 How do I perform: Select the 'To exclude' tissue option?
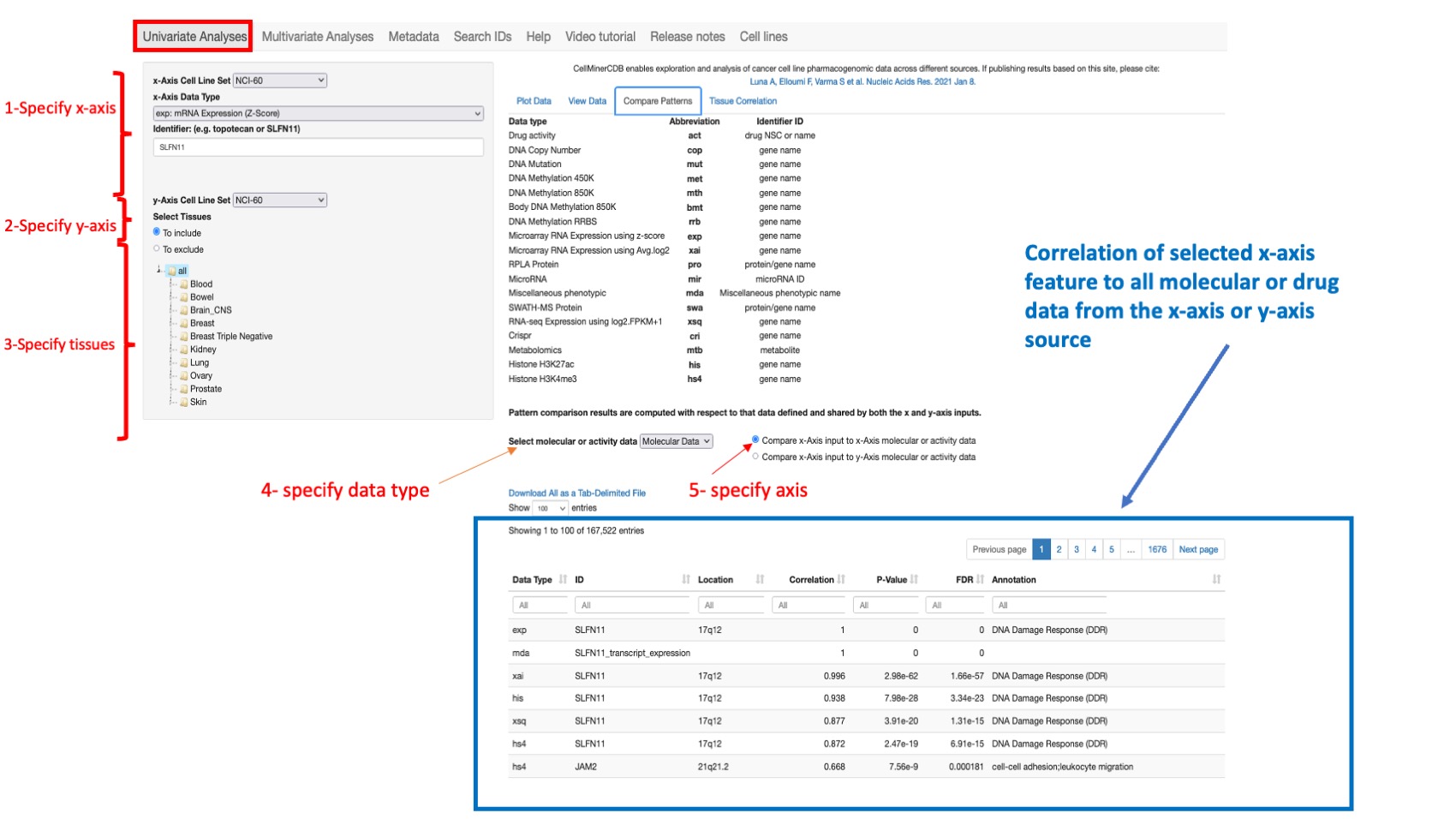[x=157, y=248]
